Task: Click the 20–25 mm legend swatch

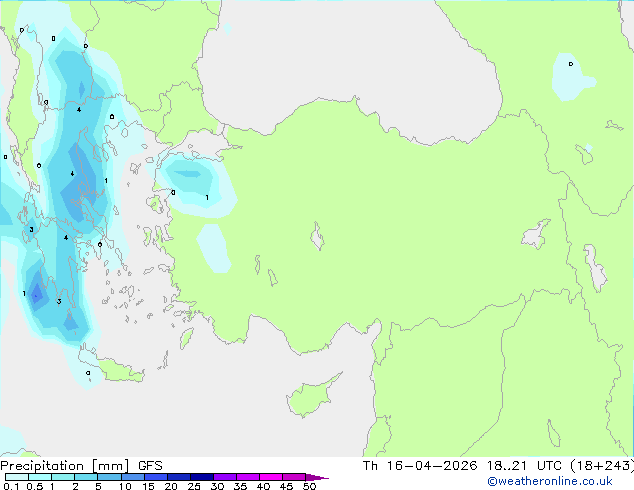Action: point(178,477)
